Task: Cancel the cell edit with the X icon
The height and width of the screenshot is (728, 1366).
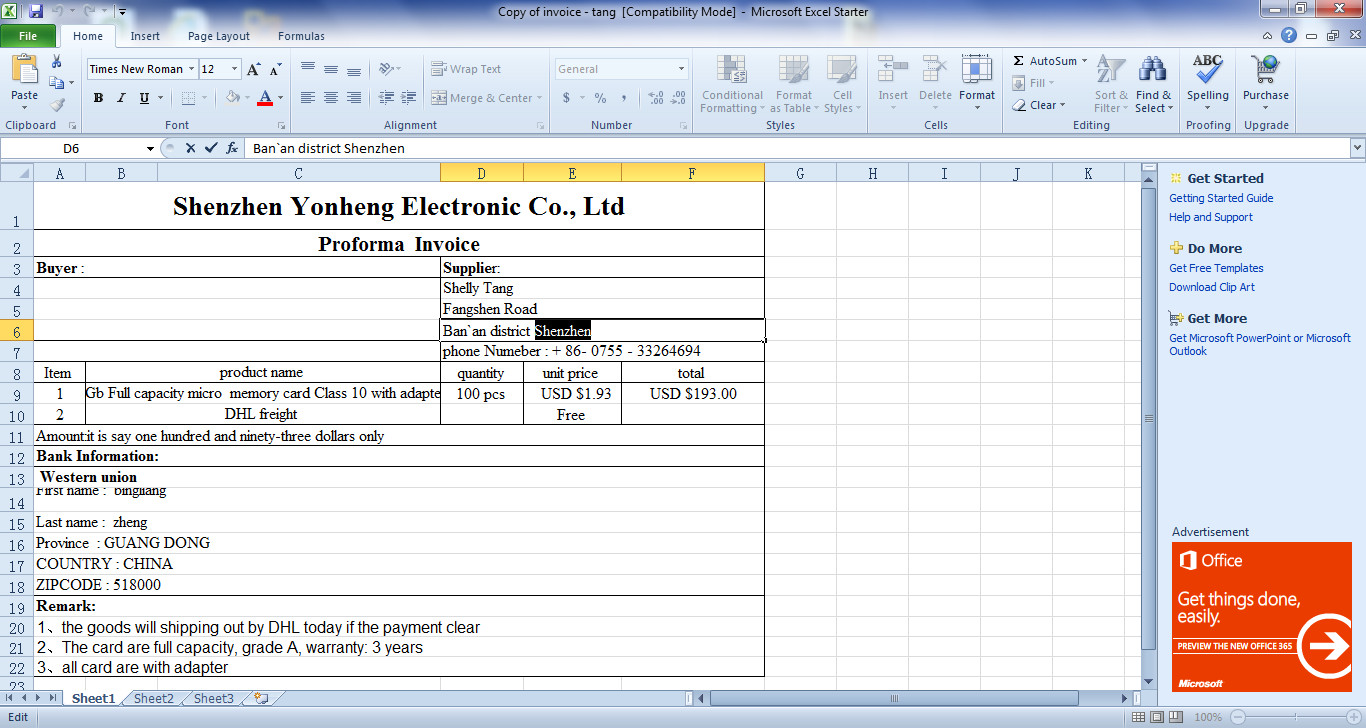Action: pos(190,148)
